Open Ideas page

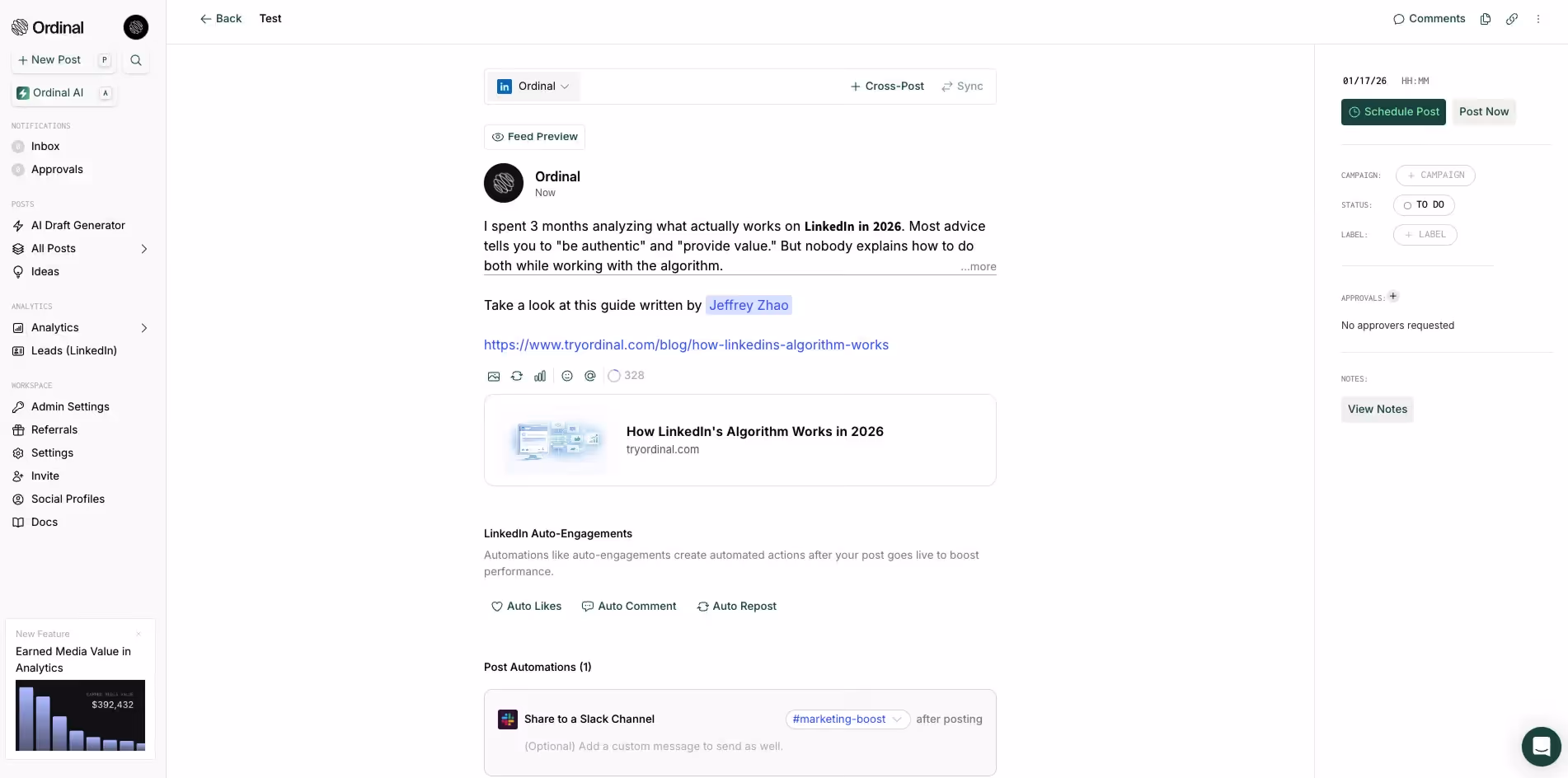(45, 272)
